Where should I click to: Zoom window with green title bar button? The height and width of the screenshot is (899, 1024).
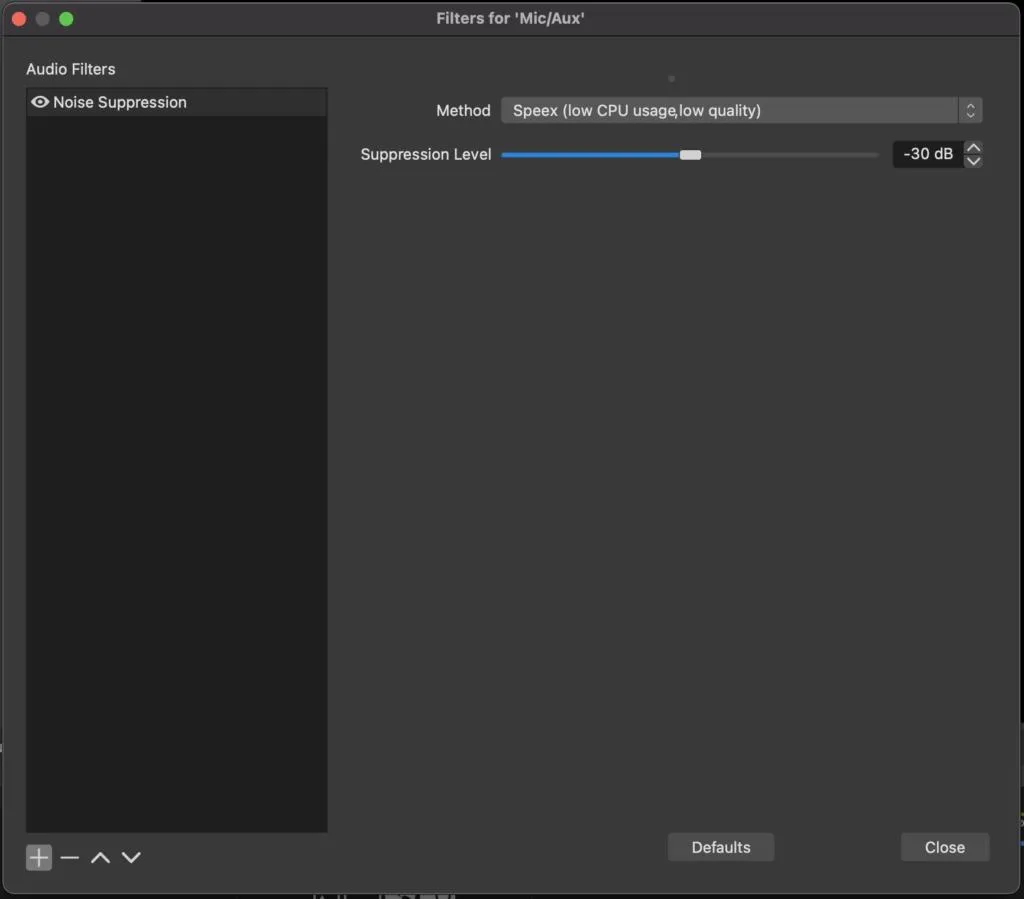click(x=66, y=19)
